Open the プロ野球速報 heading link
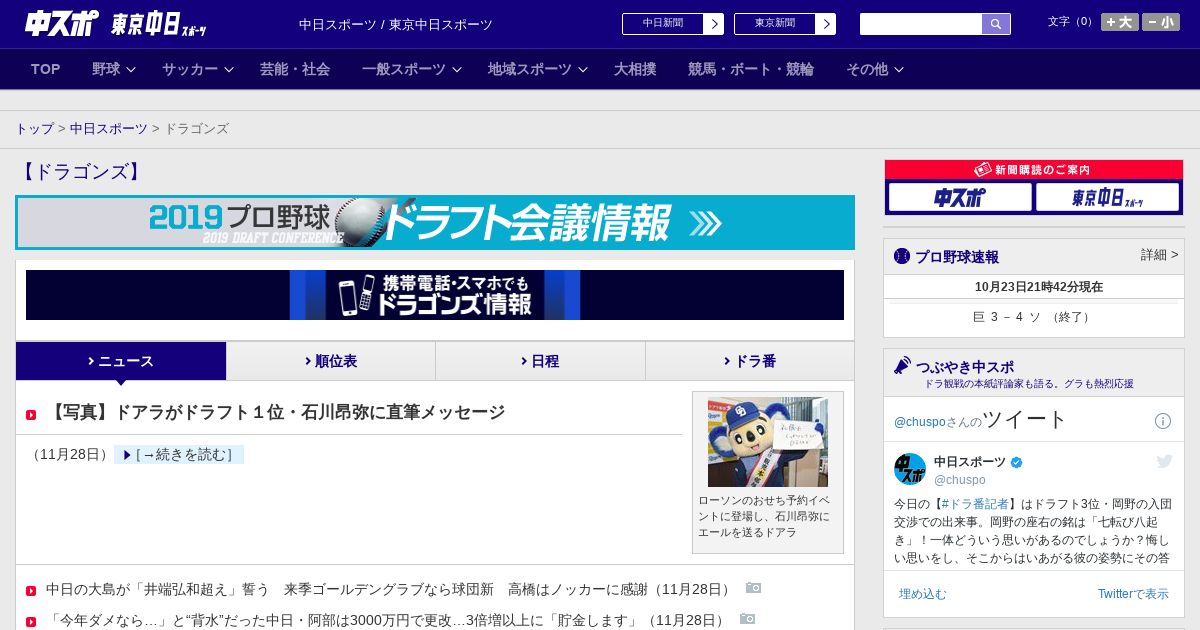 (x=957, y=257)
